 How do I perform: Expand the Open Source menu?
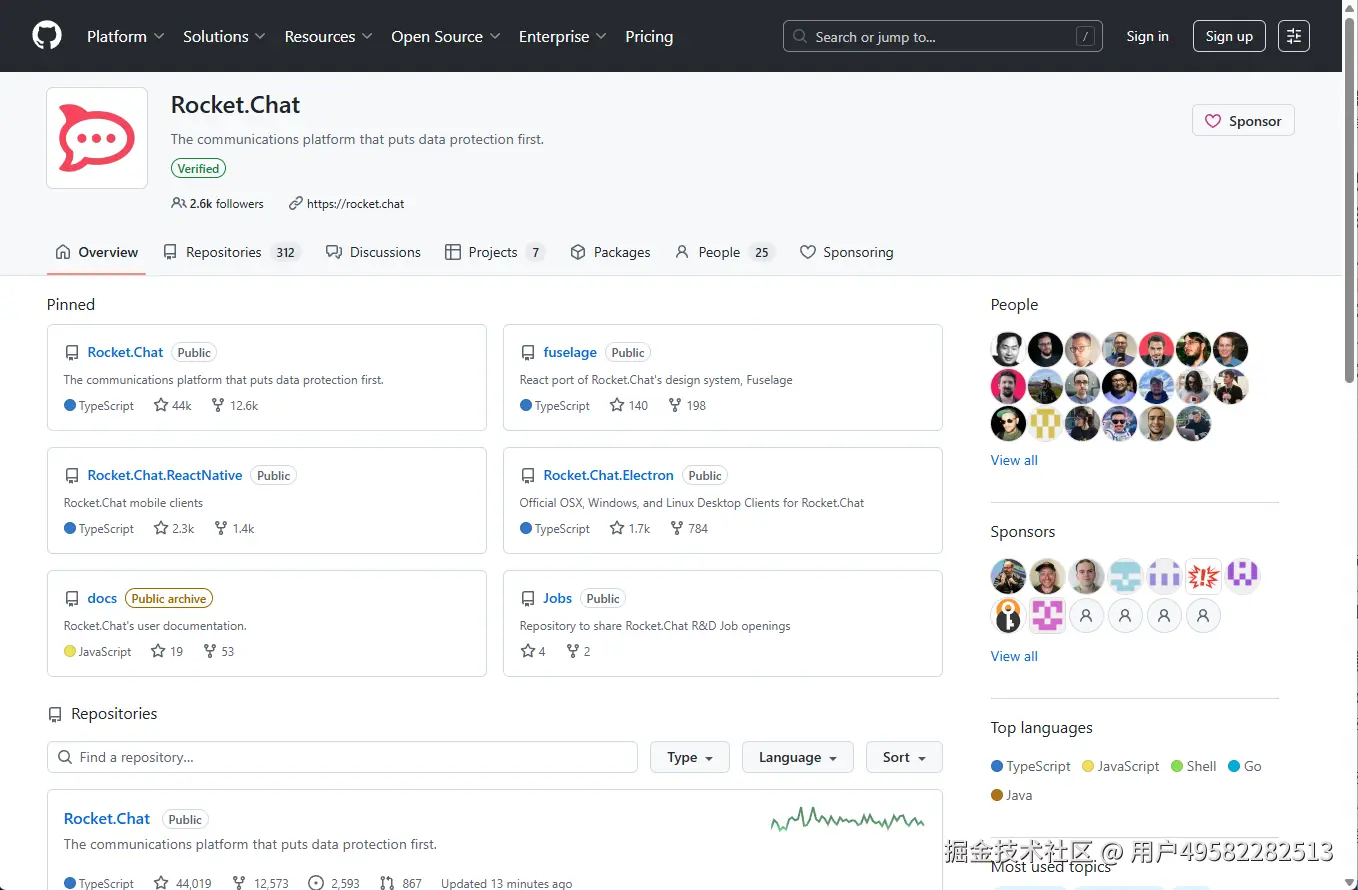click(445, 36)
